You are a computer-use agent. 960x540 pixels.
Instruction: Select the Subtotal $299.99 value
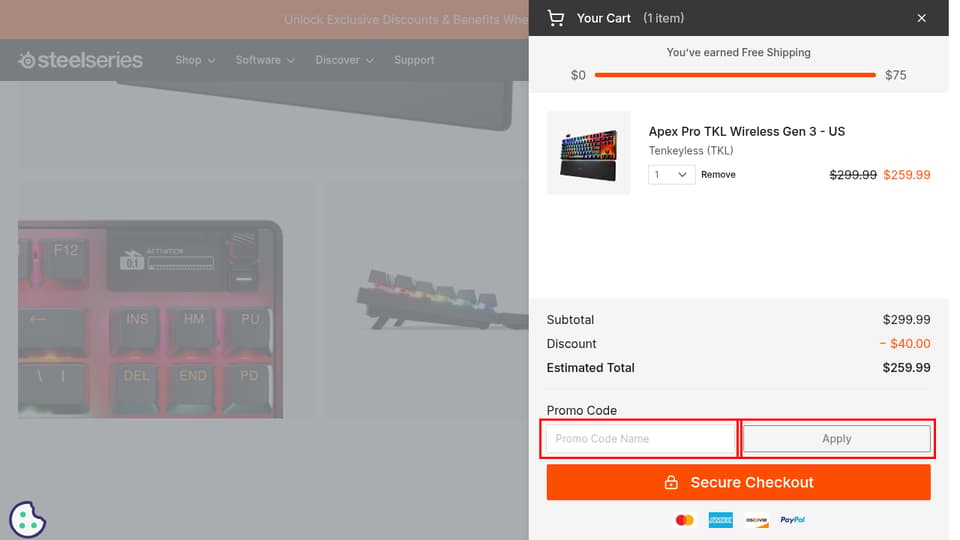[x=906, y=320]
